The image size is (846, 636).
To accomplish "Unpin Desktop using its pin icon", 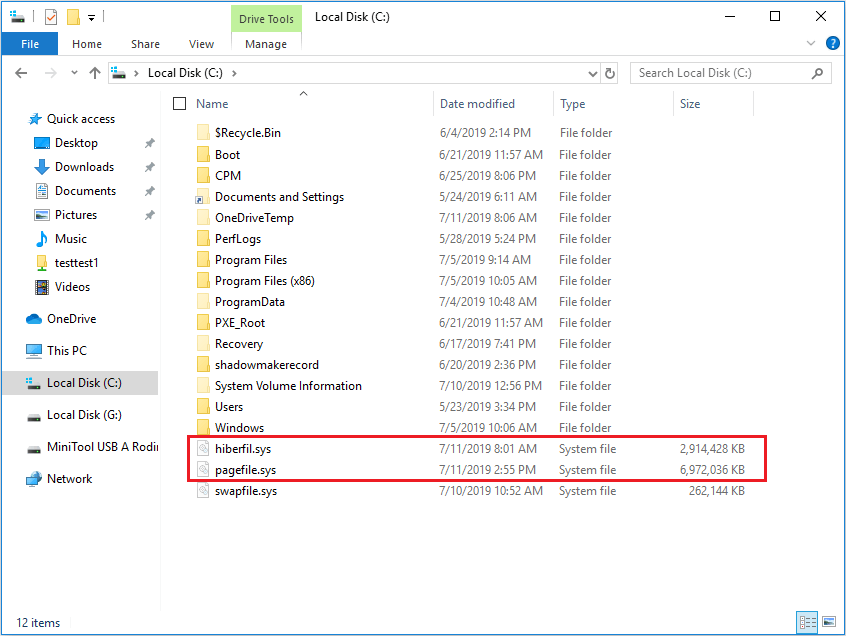I will tap(149, 143).
